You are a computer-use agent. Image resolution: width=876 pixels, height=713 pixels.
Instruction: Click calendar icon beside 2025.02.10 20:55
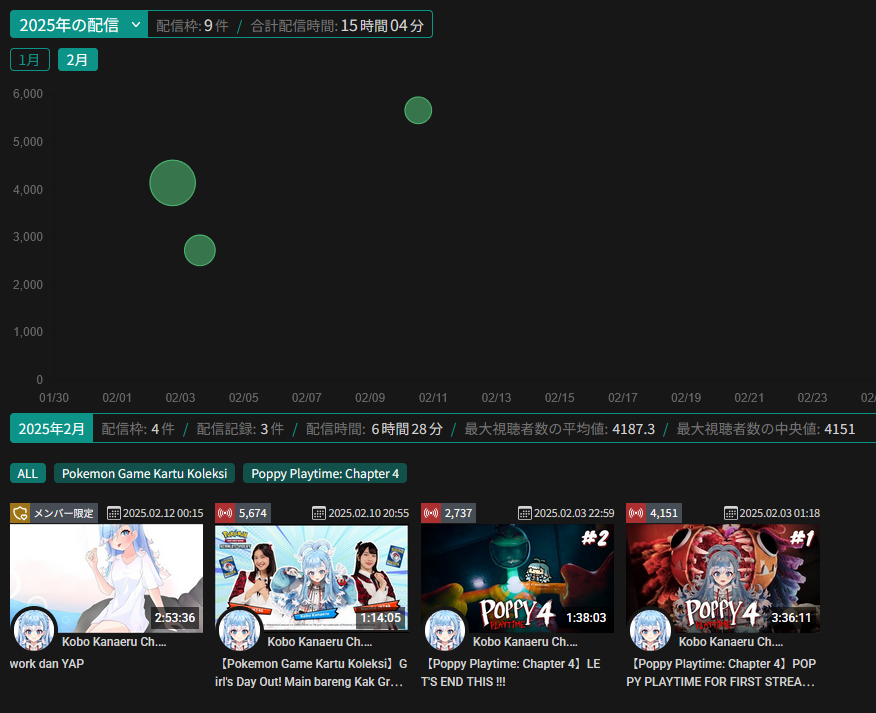point(319,513)
